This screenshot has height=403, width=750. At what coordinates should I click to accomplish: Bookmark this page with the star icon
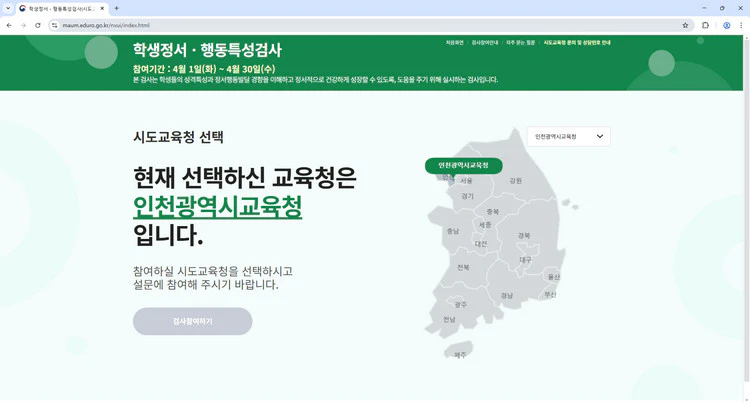(x=685, y=25)
